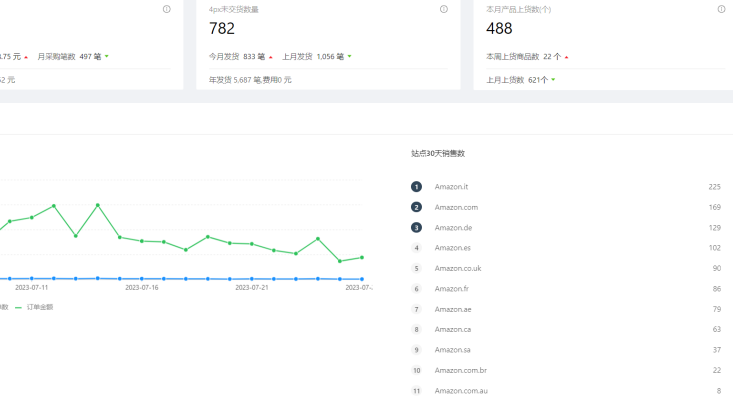Image resolution: width=733 pixels, height=400 pixels.
Task: Click rank 3 badge beside Amazon.de
Action: tap(416, 228)
